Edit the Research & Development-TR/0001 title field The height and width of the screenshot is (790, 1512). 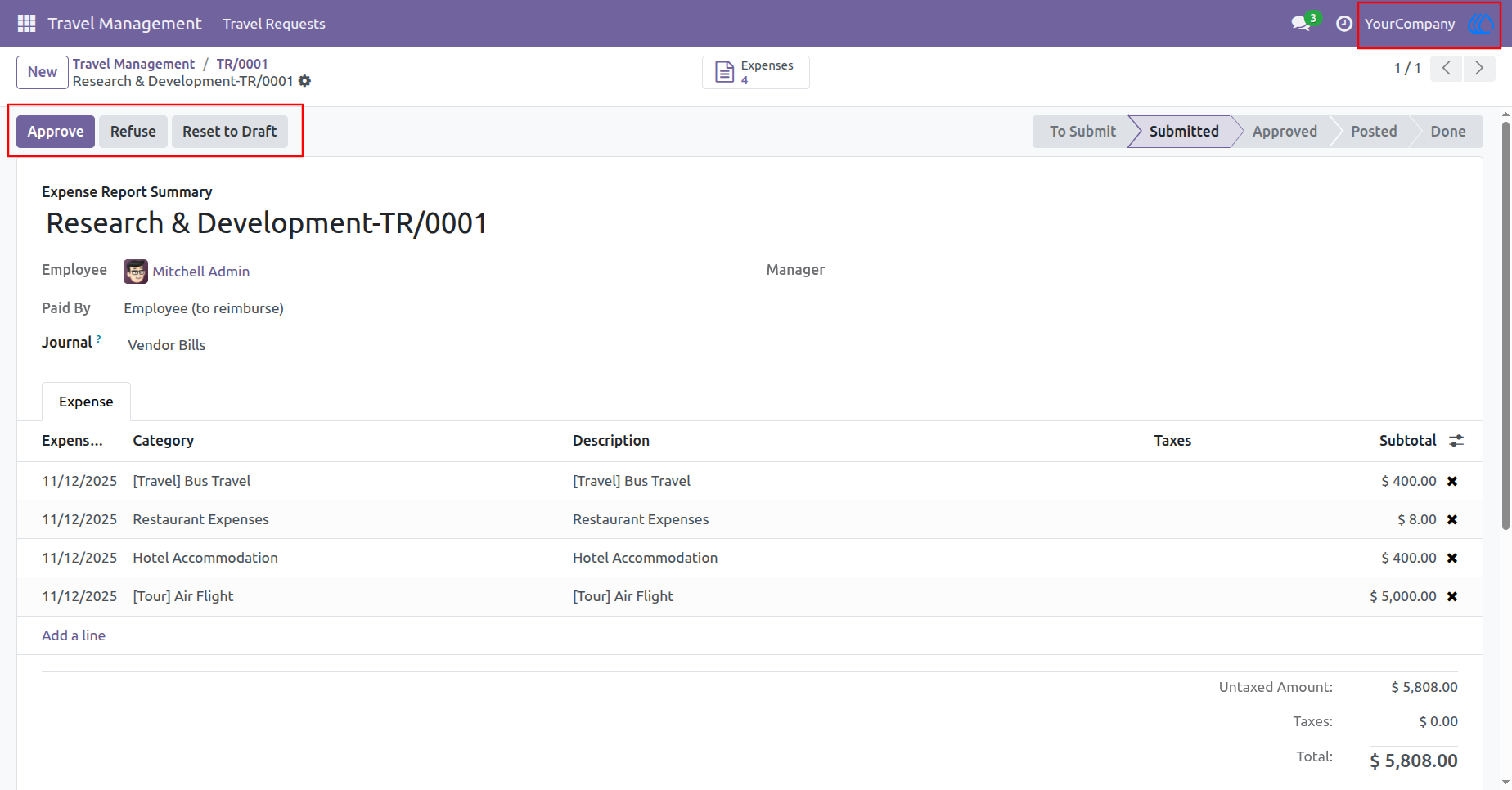267,223
